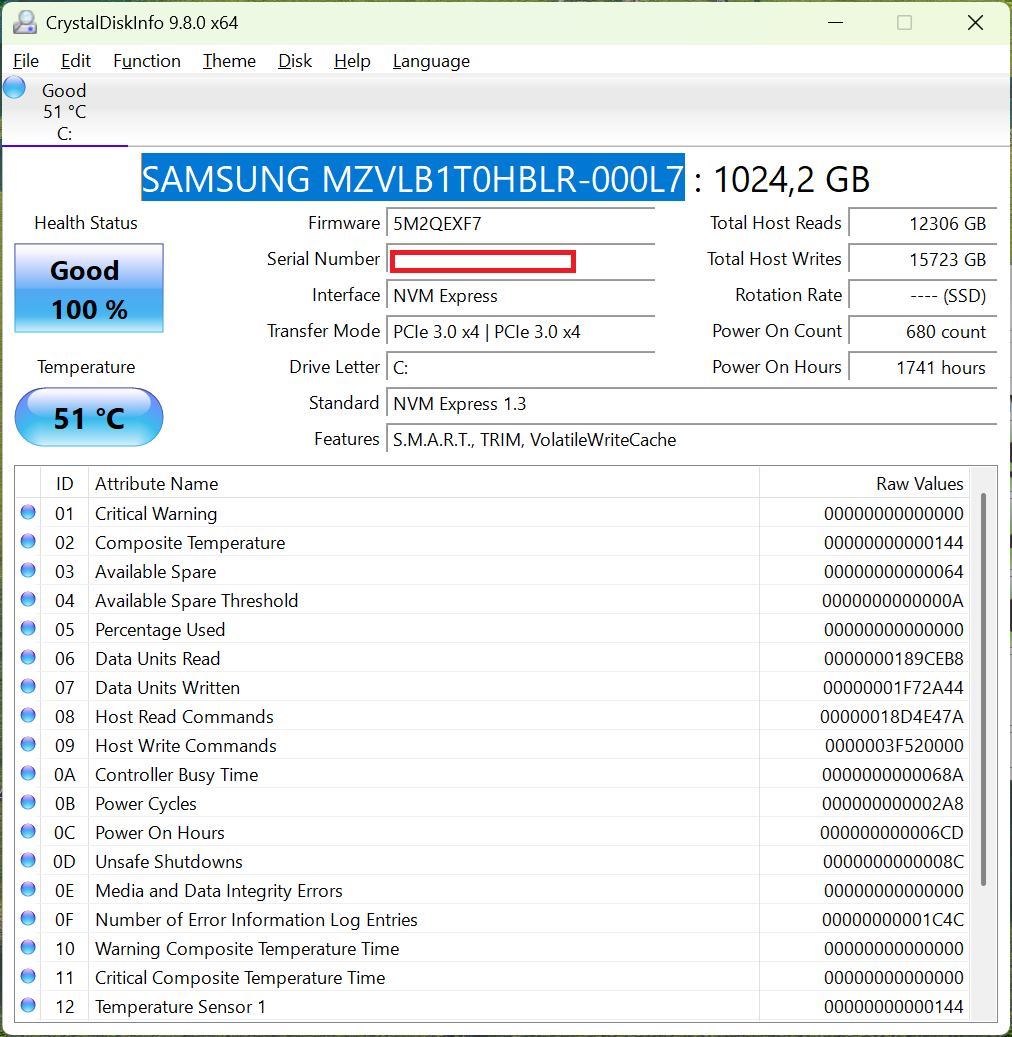Click the Features field with S.M.A.R.T., TRIM

click(x=691, y=440)
